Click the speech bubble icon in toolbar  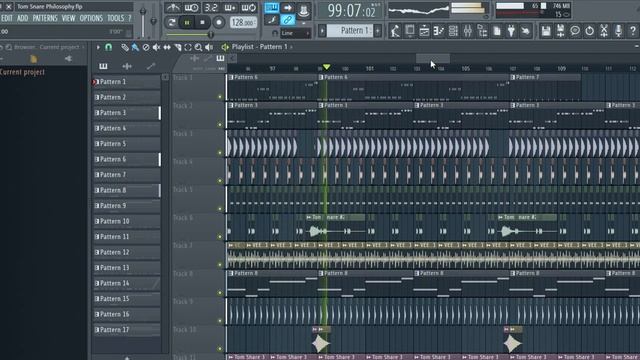coord(575,31)
